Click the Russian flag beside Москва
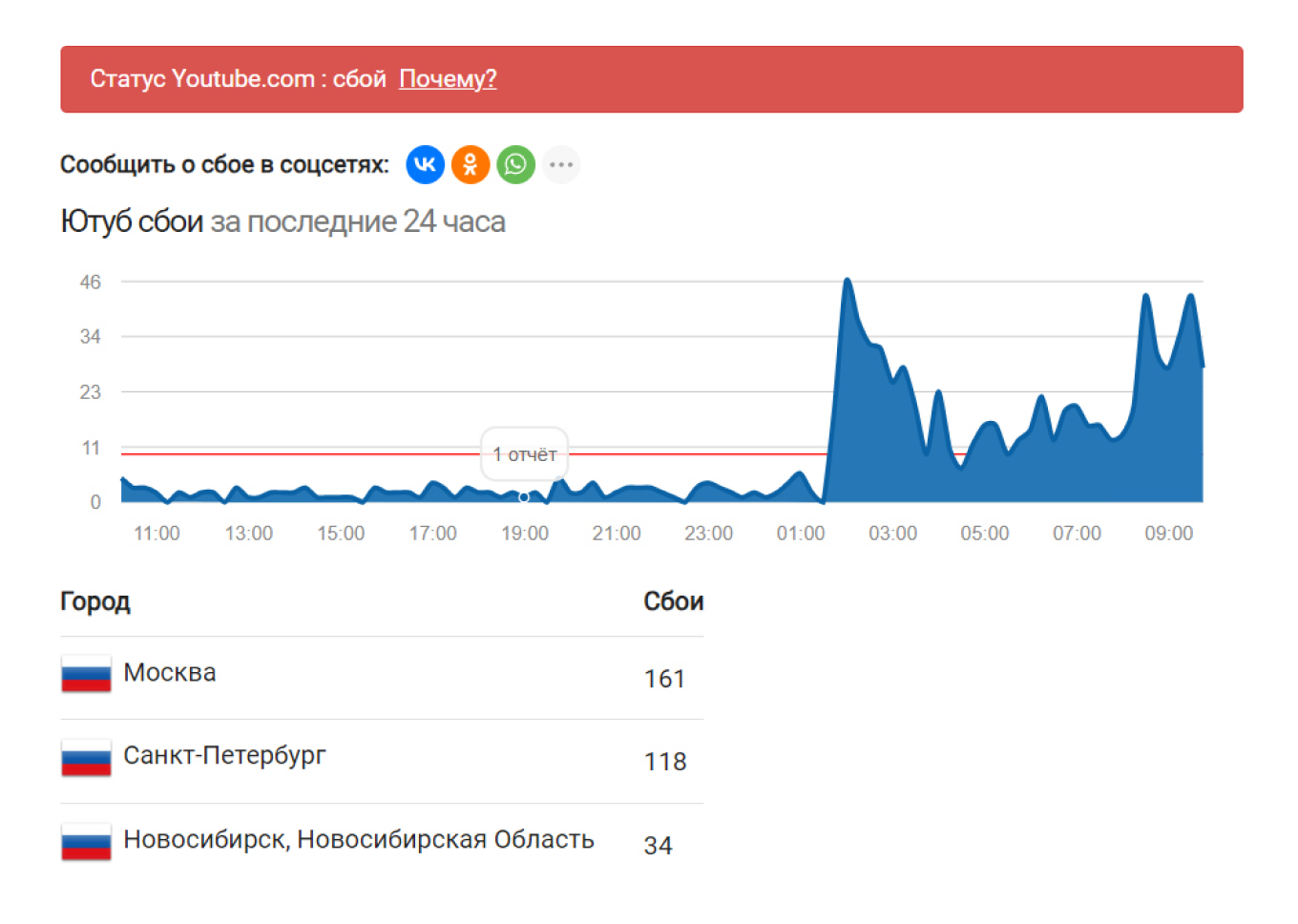This screenshot has width=1298, height=924. coord(86,672)
